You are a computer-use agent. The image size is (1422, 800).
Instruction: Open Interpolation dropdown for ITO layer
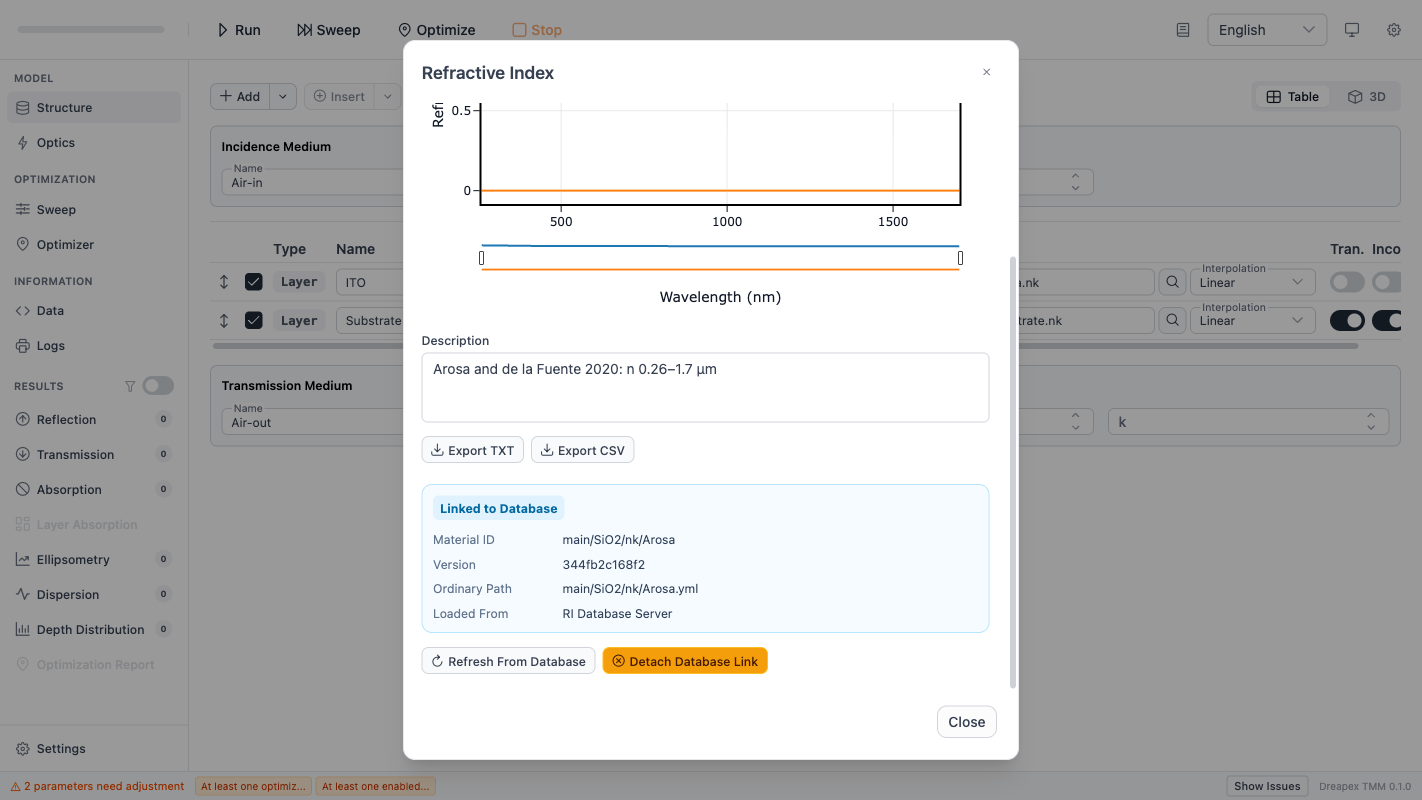1252,281
